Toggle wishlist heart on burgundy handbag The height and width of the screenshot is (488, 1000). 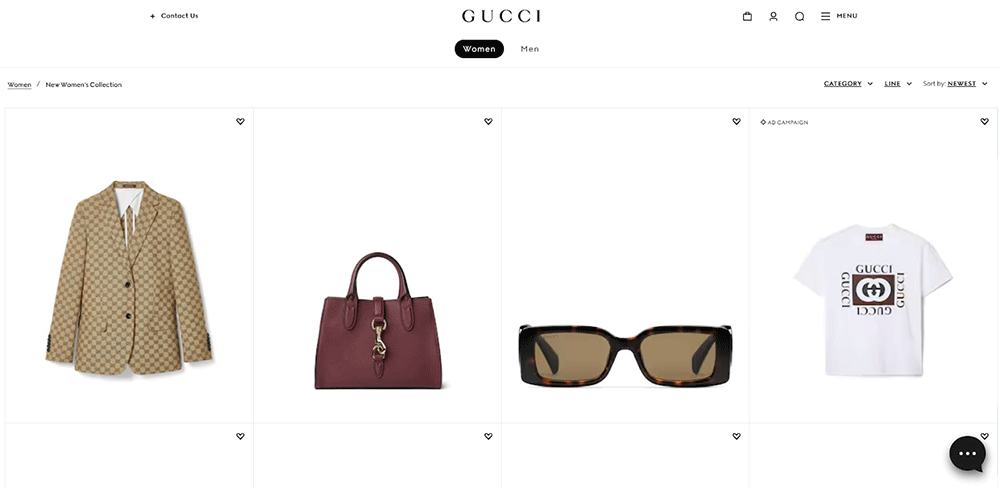coord(489,121)
